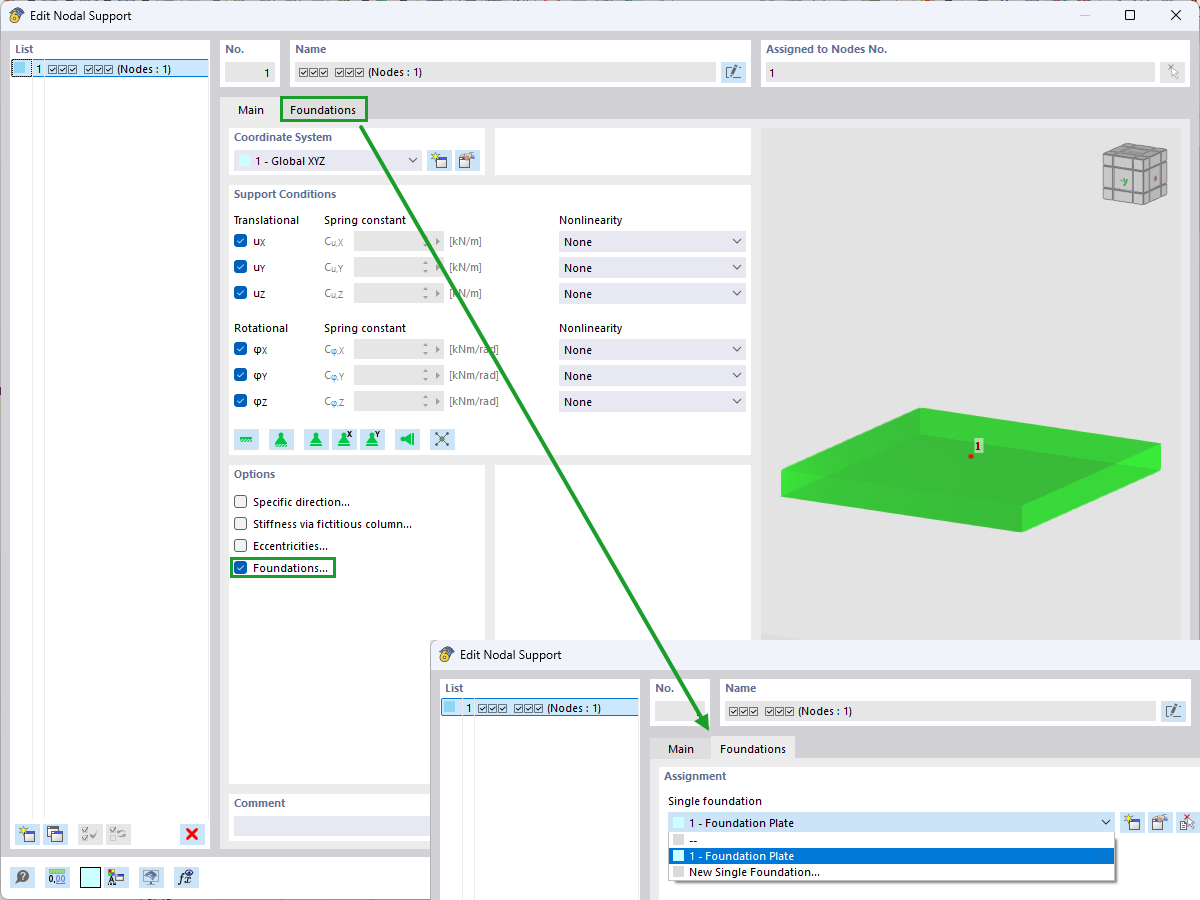Switch to the Foundations tab

pos(323,109)
